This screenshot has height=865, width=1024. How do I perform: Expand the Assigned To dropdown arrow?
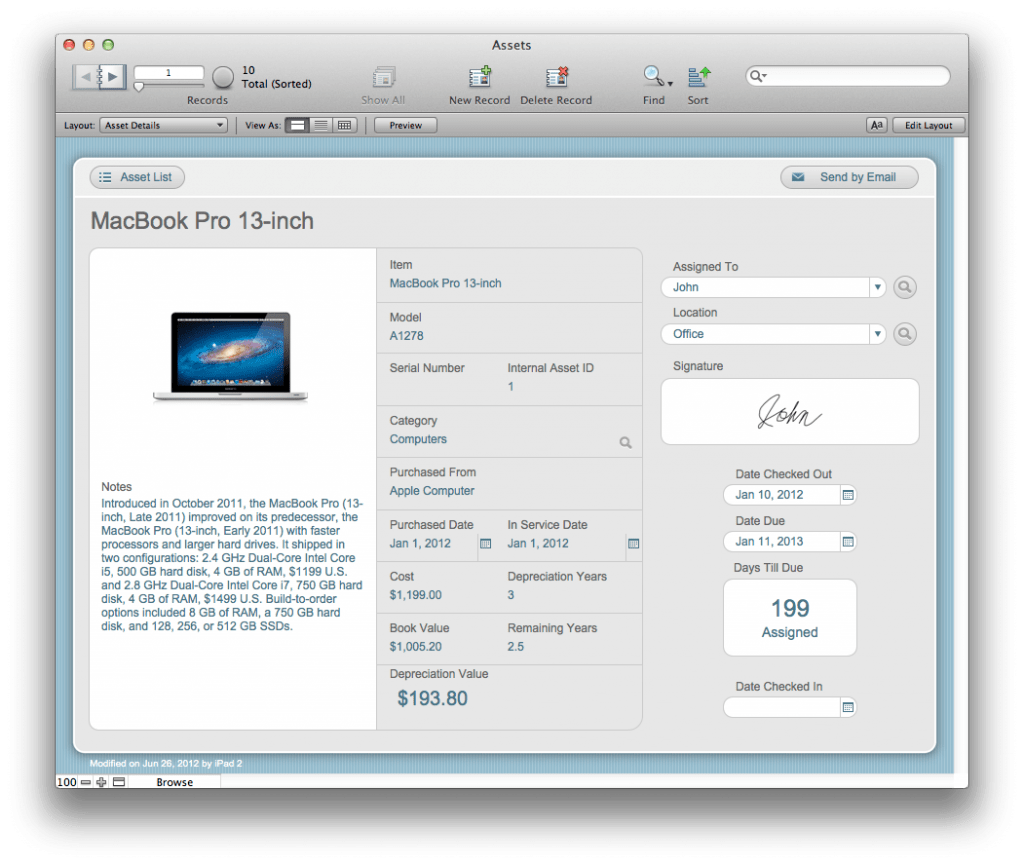(877, 287)
